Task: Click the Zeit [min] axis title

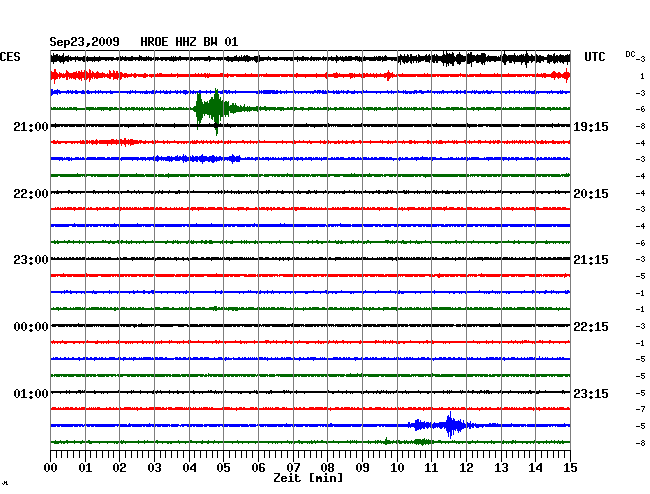Action: tap(308, 478)
